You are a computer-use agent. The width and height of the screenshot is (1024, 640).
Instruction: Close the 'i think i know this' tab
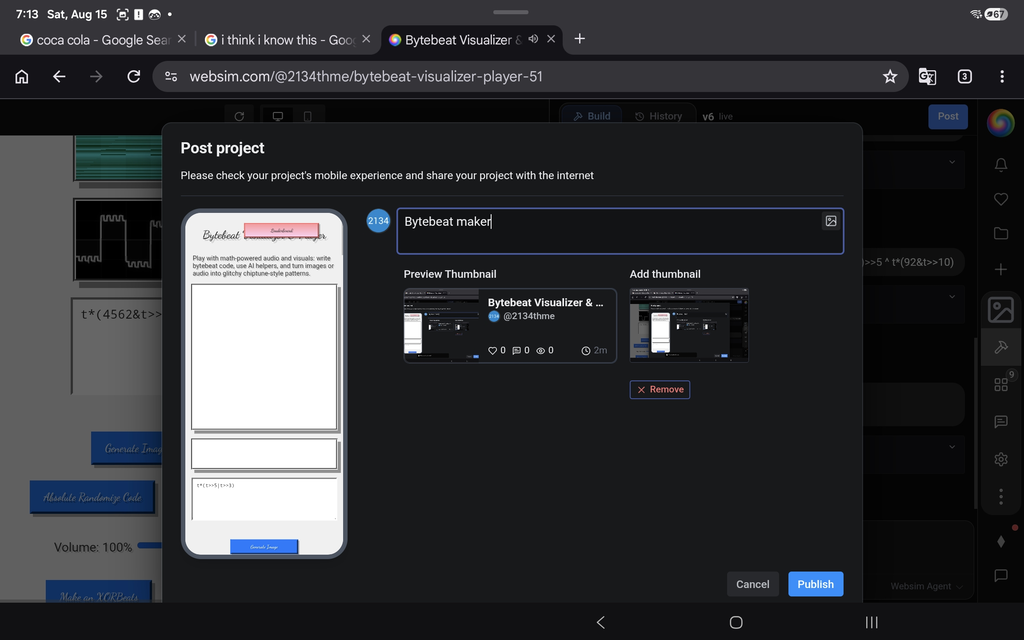pos(366,39)
